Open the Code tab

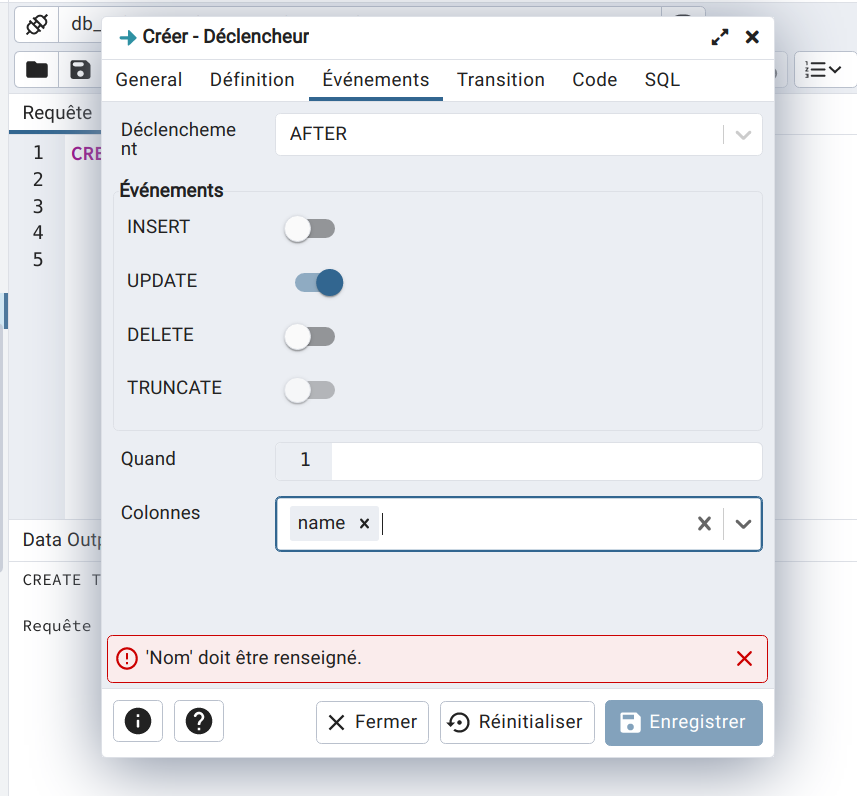(595, 80)
